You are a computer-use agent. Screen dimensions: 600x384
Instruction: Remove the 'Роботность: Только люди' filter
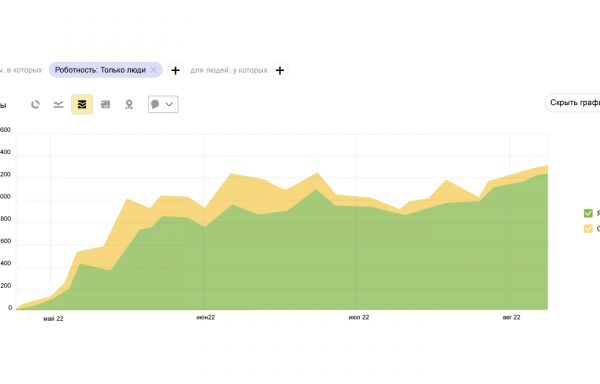(x=153, y=70)
